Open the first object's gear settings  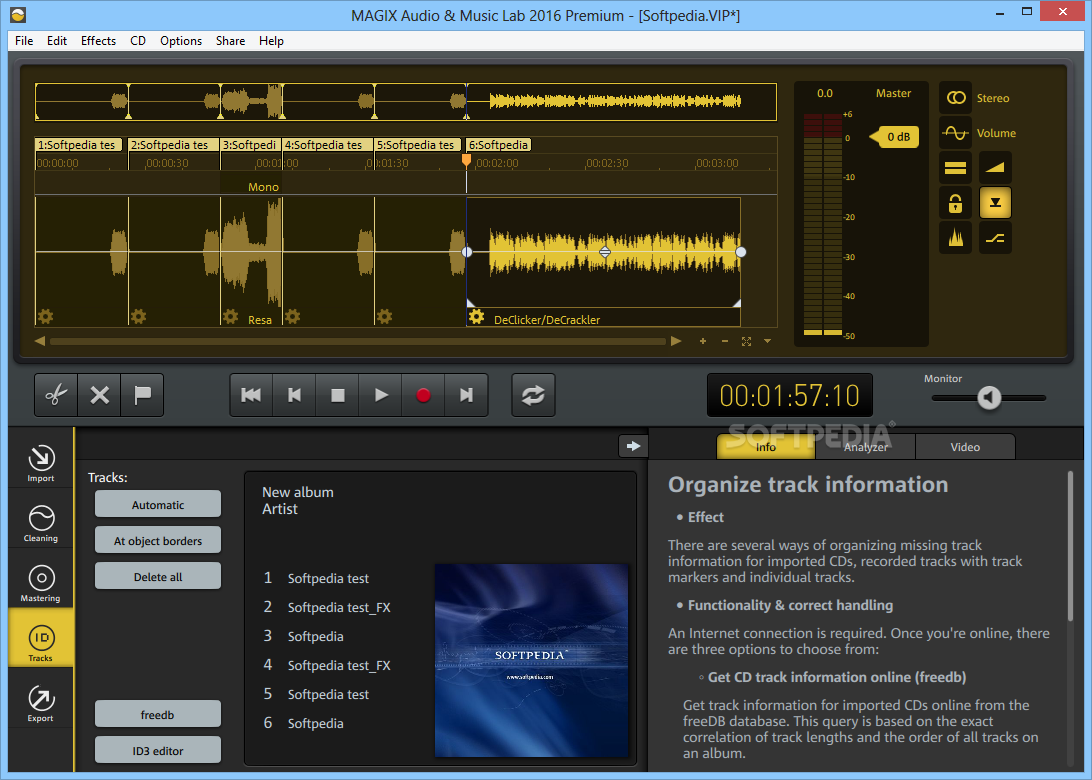(x=45, y=318)
